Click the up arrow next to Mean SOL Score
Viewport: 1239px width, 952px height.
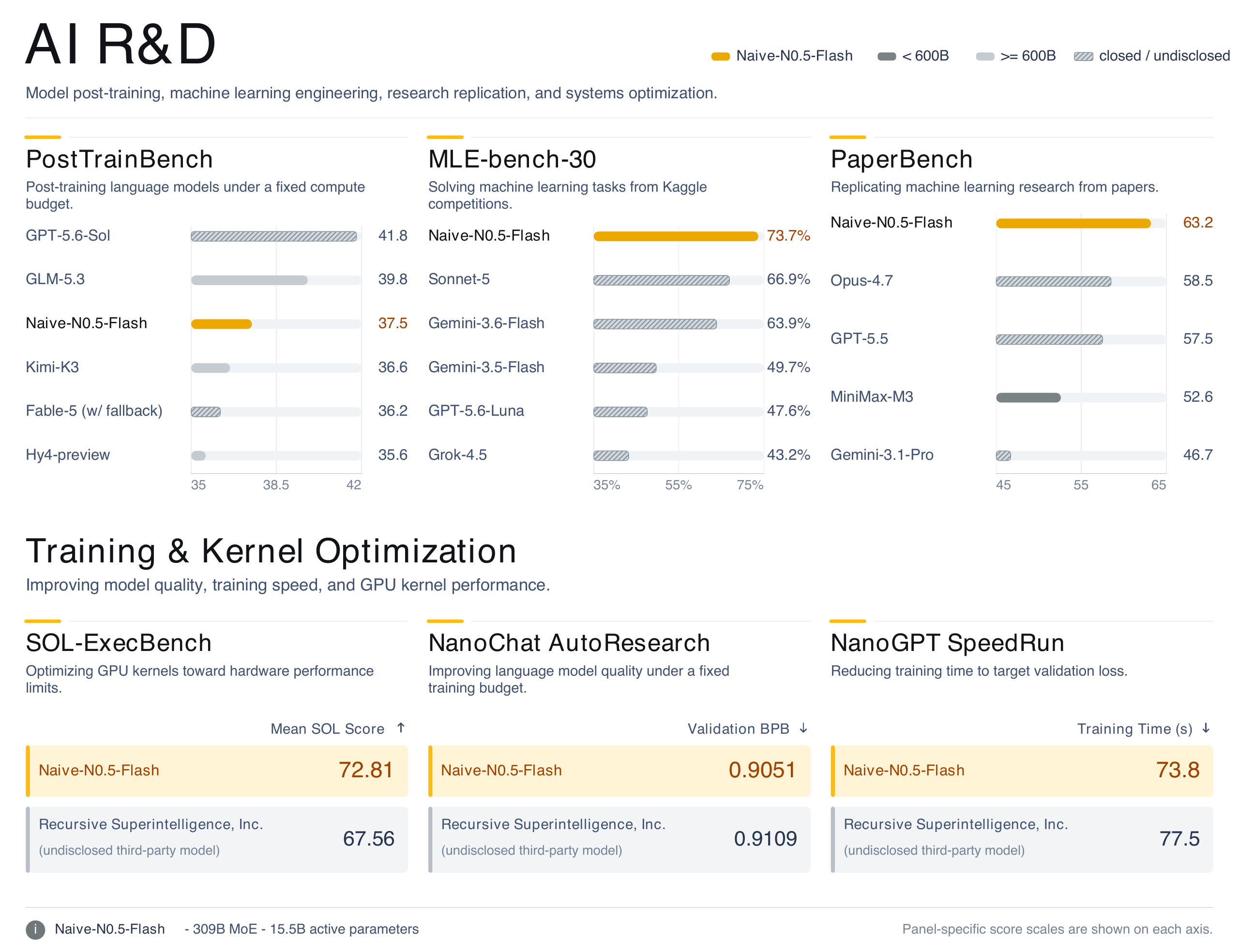[x=401, y=727]
